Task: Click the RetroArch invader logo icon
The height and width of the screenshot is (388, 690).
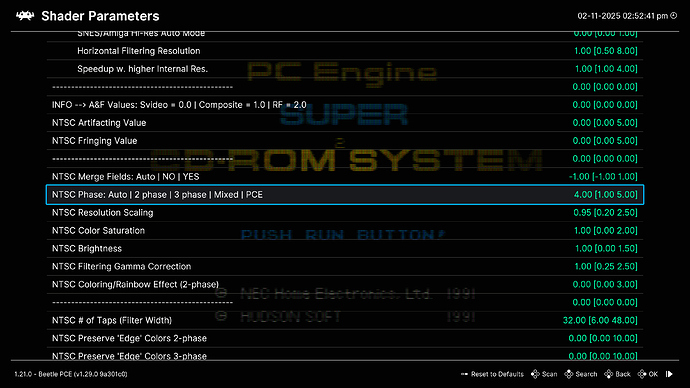Action: (25, 16)
